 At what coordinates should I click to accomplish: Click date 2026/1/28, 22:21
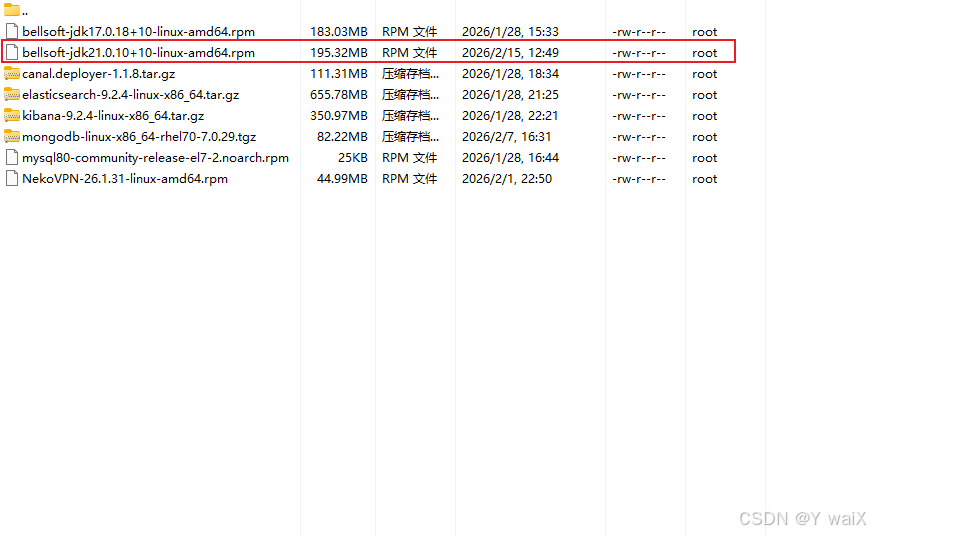pyautogui.click(x=510, y=116)
